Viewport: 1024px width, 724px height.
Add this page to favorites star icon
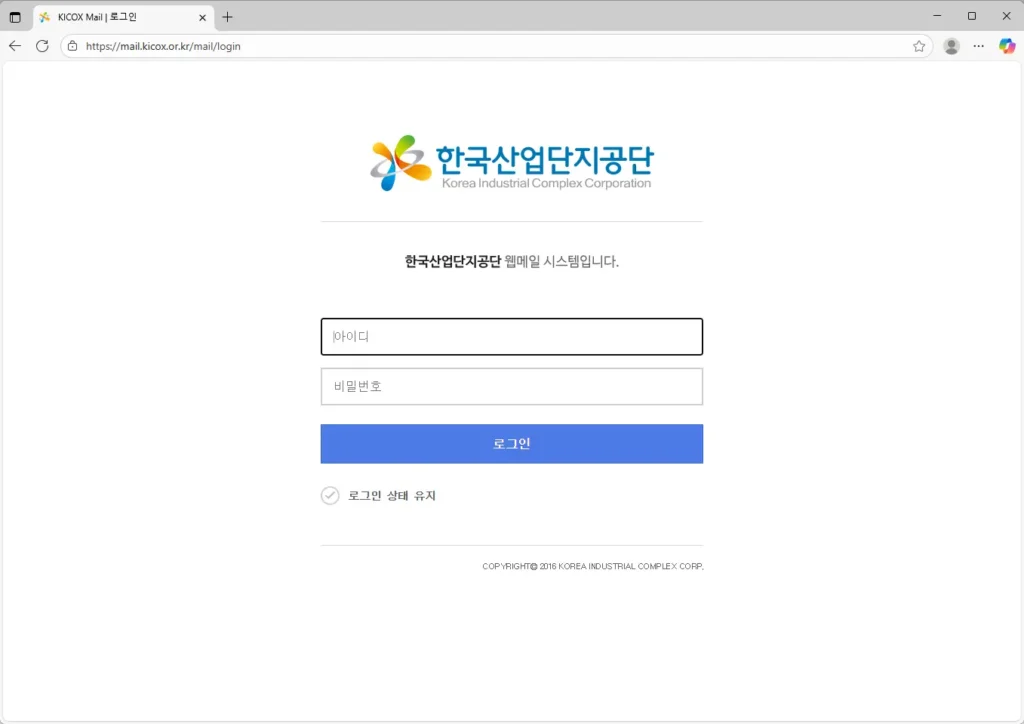[x=919, y=46]
